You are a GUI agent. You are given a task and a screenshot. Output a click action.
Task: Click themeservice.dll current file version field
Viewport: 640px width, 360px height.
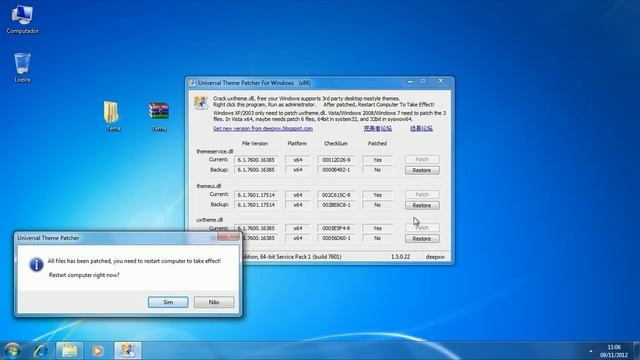pyautogui.click(x=256, y=160)
